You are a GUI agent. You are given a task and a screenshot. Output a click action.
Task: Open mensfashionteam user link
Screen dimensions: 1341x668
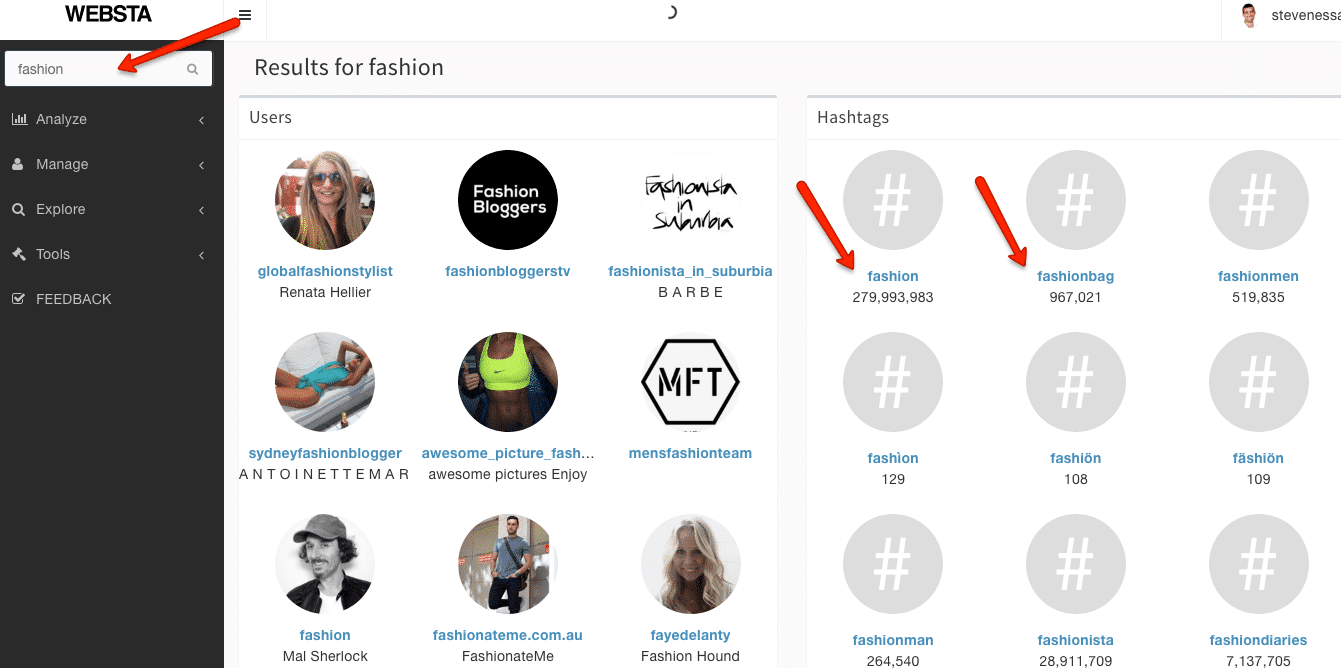tap(690, 453)
